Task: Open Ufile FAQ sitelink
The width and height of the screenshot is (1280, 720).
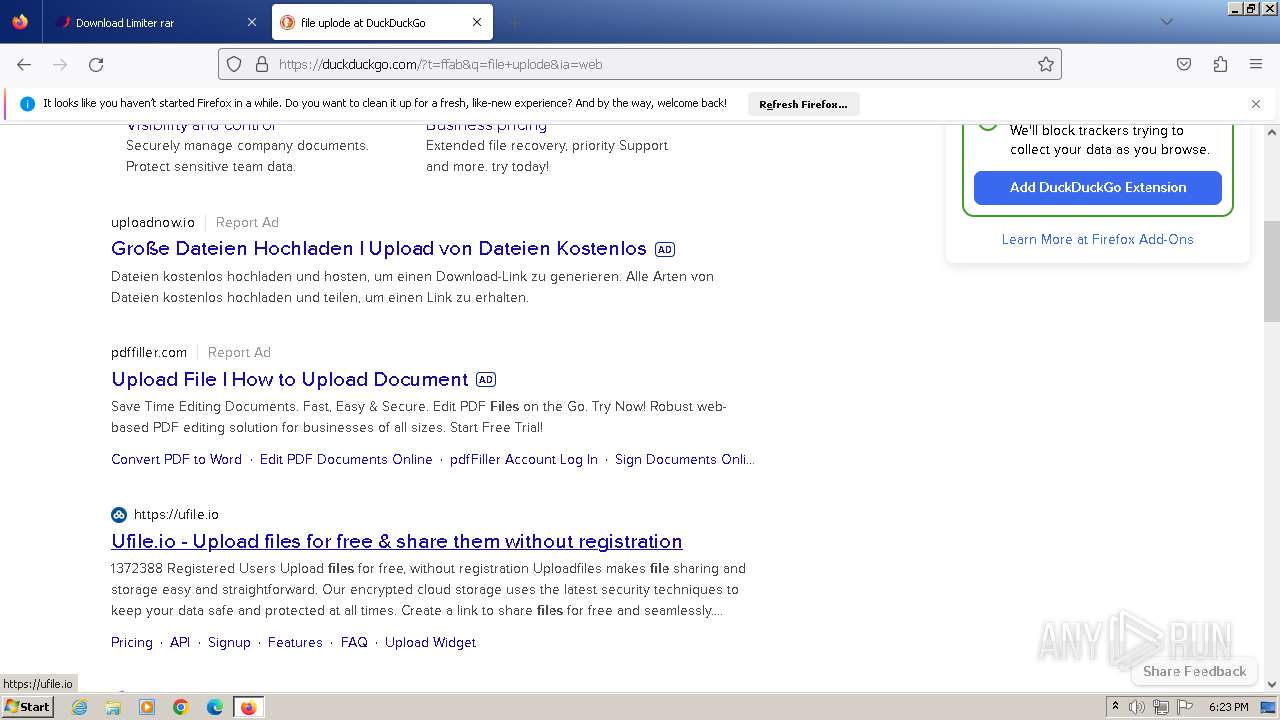Action: click(x=354, y=642)
